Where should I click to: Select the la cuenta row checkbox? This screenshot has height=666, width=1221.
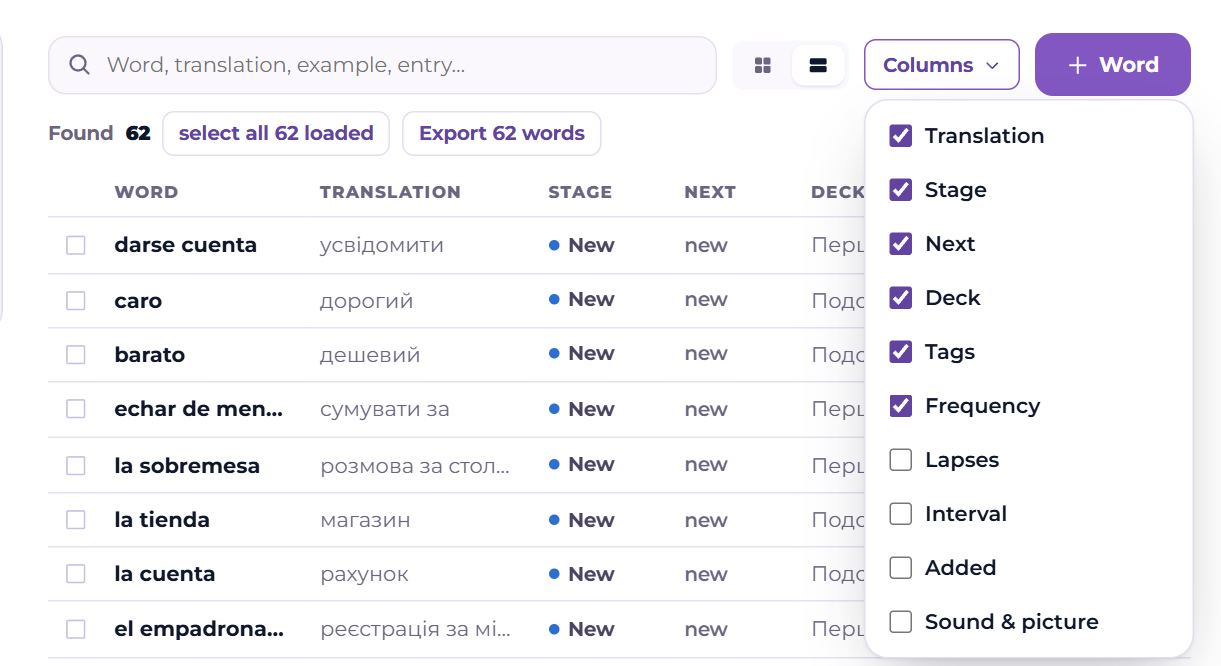coord(76,574)
